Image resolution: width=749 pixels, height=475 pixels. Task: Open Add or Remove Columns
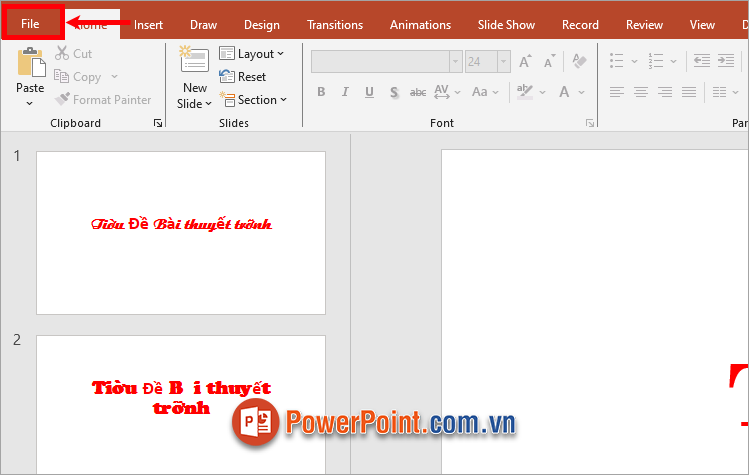click(725, 91)
